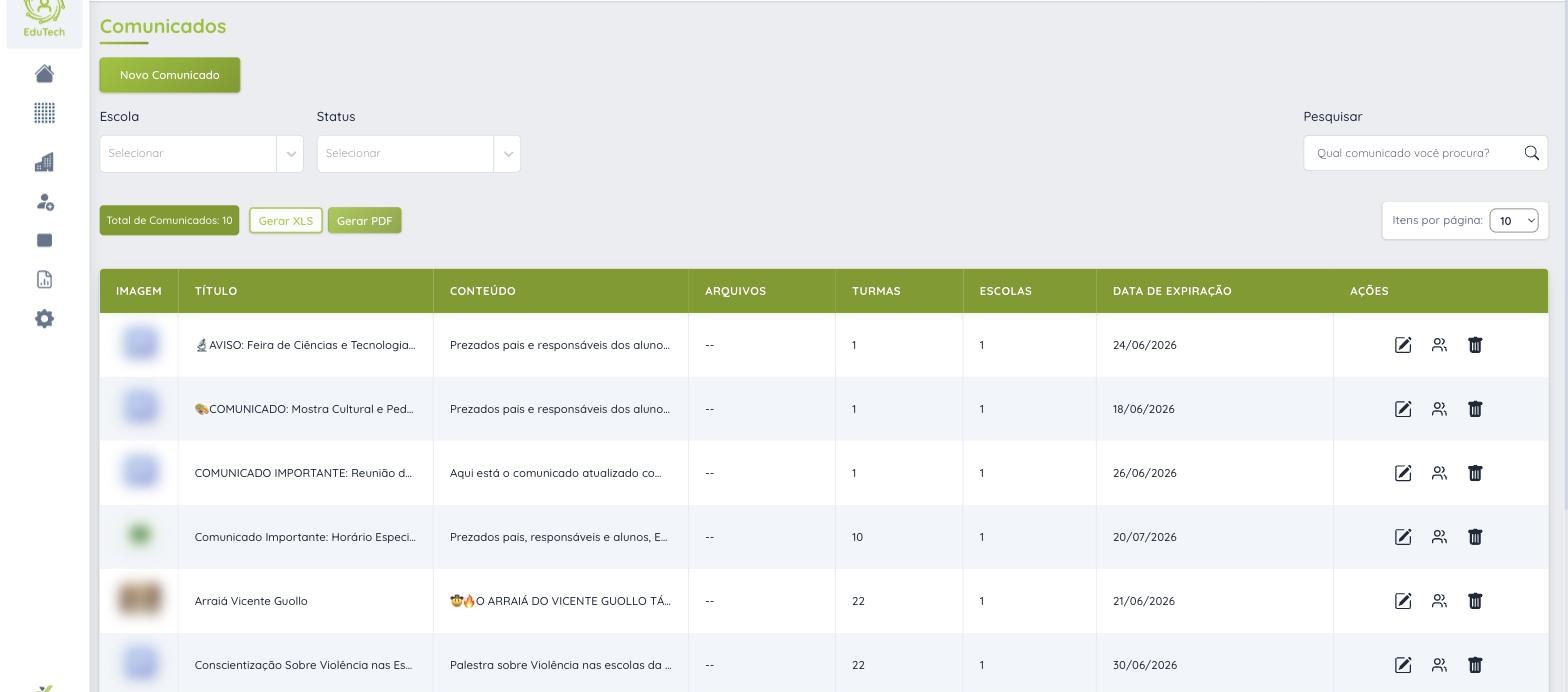This screenshot has height=692, width=1568.
Task: Open the home icon in sidebar
Action: [44, 74]
